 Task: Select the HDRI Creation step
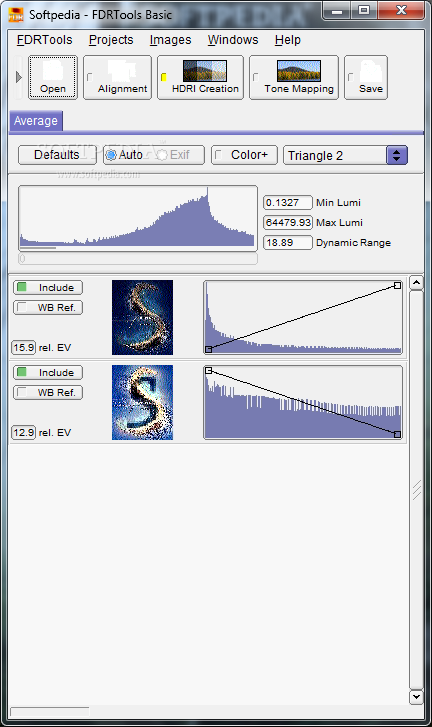point(200,77)
